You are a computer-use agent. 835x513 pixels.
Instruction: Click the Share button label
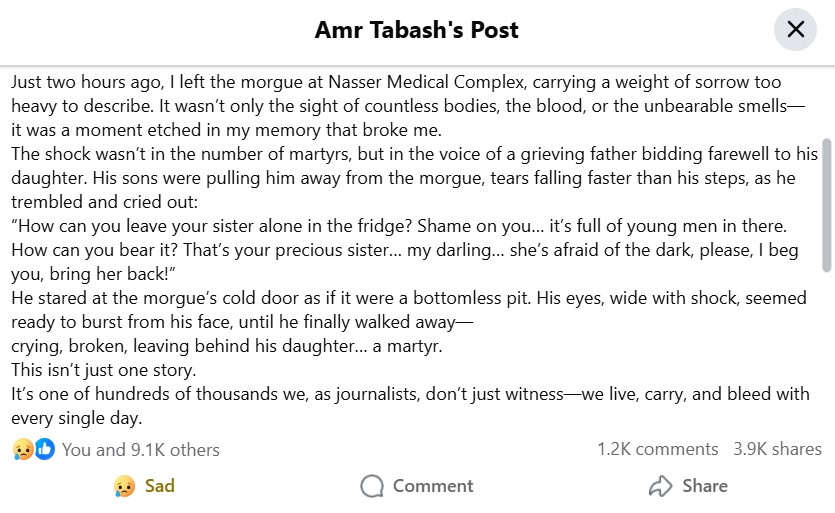tap(705, 486)
